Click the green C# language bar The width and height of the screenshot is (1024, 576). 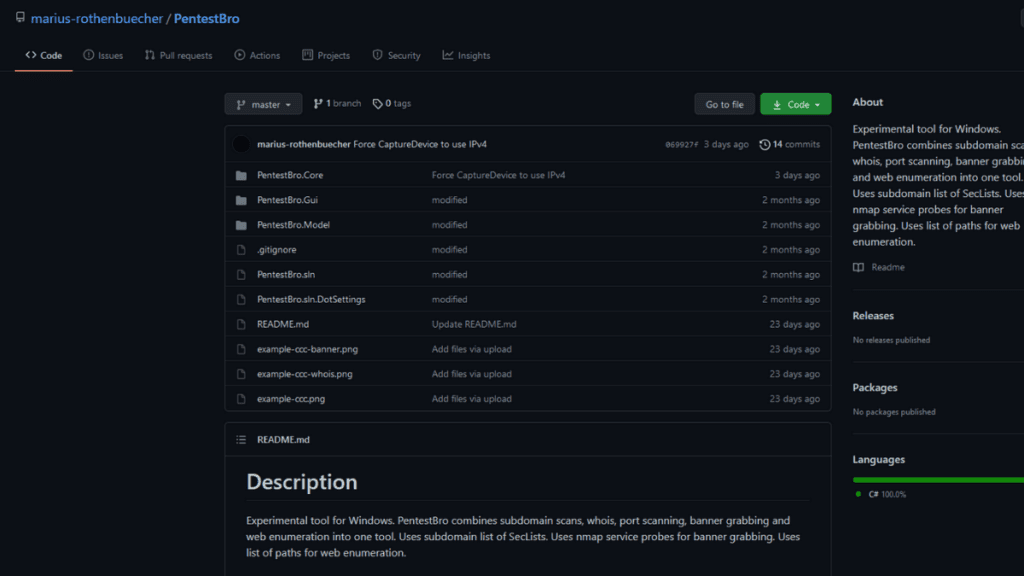pos(938,480)
